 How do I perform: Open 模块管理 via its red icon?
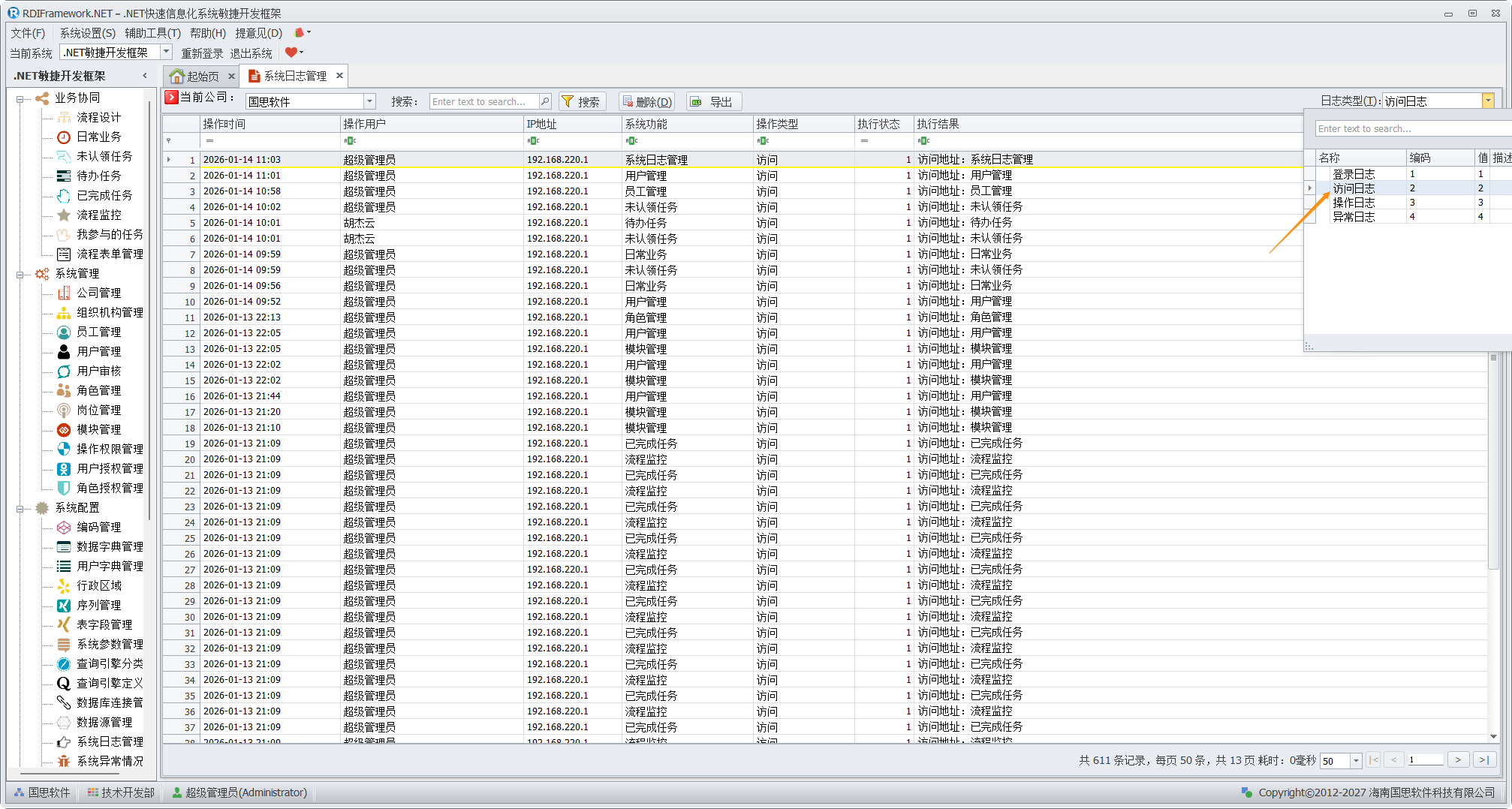point(64,429)
